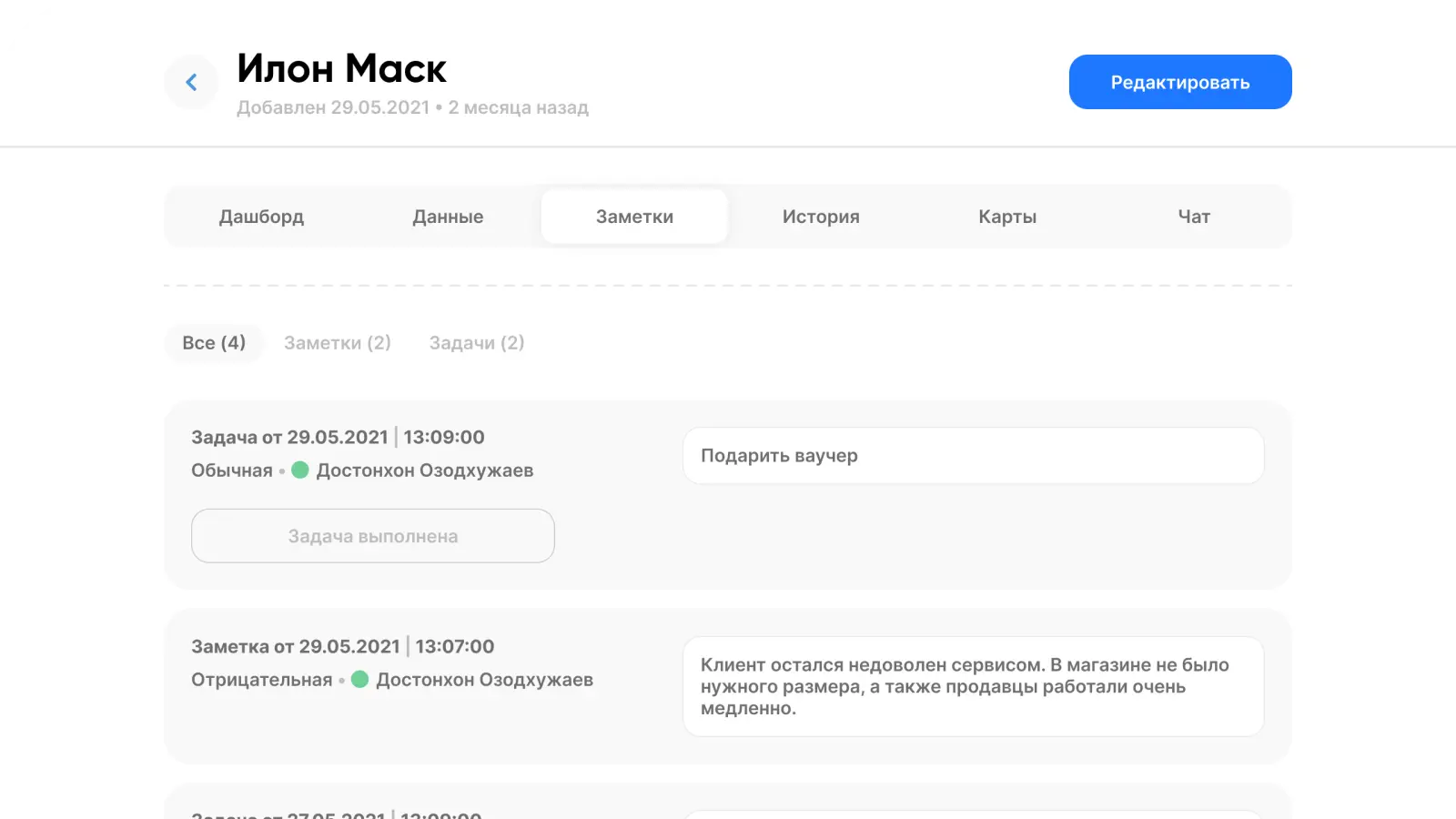Filter by Задачи (2)
Viewport: 1456px width, 819px height.
click(477, 343)
